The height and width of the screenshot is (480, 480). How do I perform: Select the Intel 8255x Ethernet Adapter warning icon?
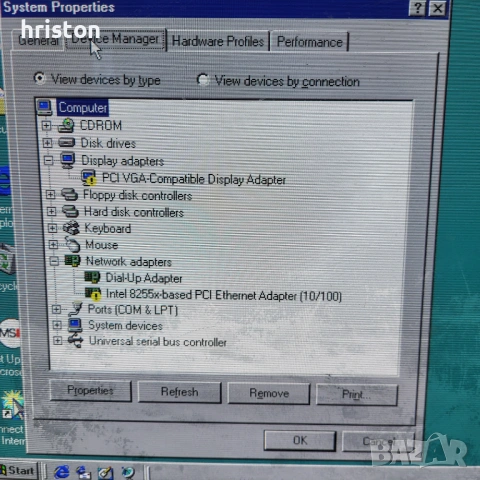point(93,294)
